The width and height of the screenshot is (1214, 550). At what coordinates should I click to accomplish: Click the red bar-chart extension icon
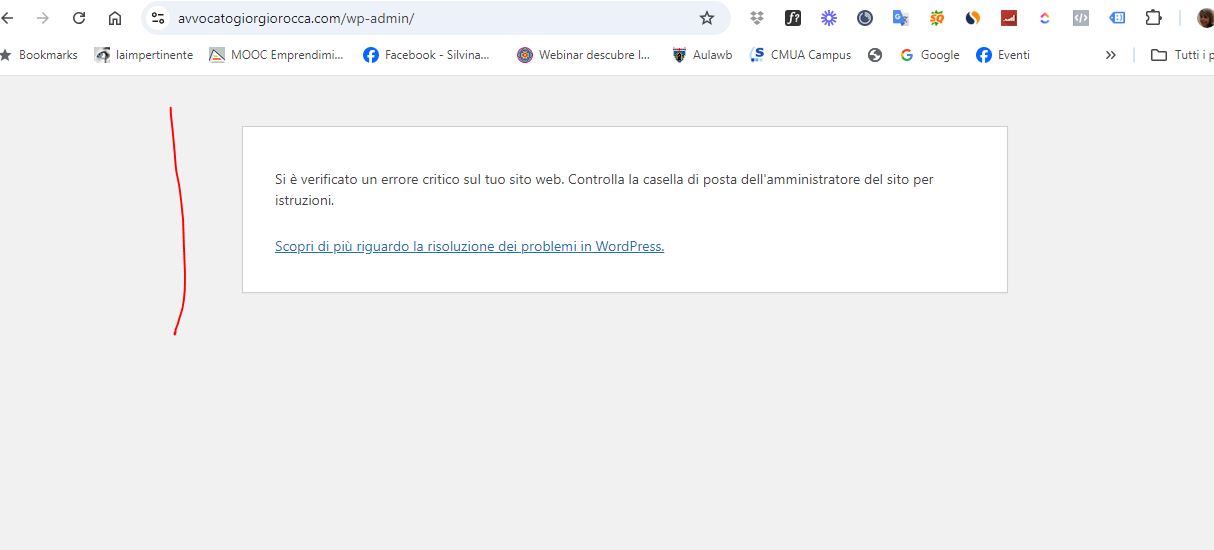[1009, 18]
